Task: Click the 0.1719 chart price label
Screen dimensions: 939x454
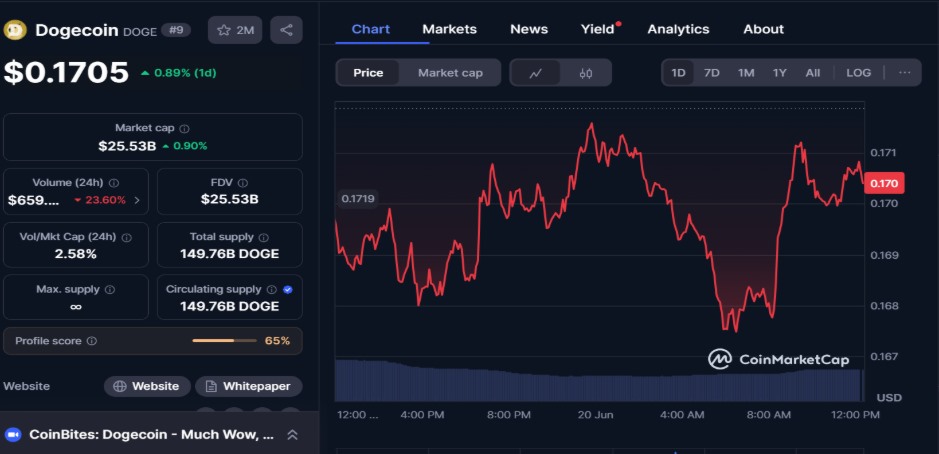Action: click(x=358, y=198)
